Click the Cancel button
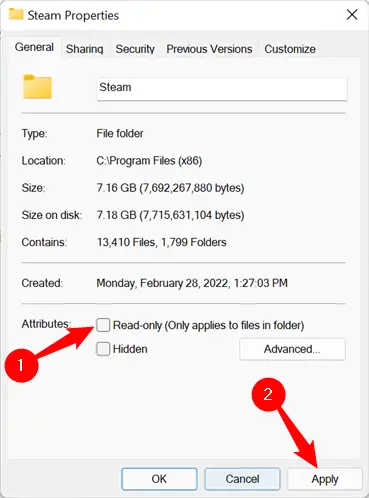 [242, 479]
